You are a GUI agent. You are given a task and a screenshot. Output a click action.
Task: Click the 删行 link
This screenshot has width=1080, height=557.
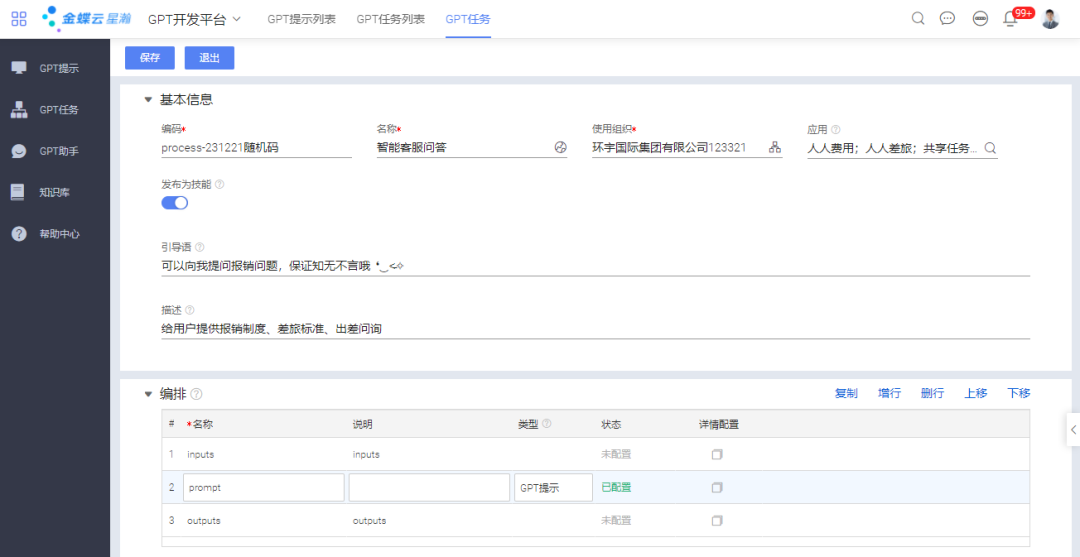coord(933,393)
